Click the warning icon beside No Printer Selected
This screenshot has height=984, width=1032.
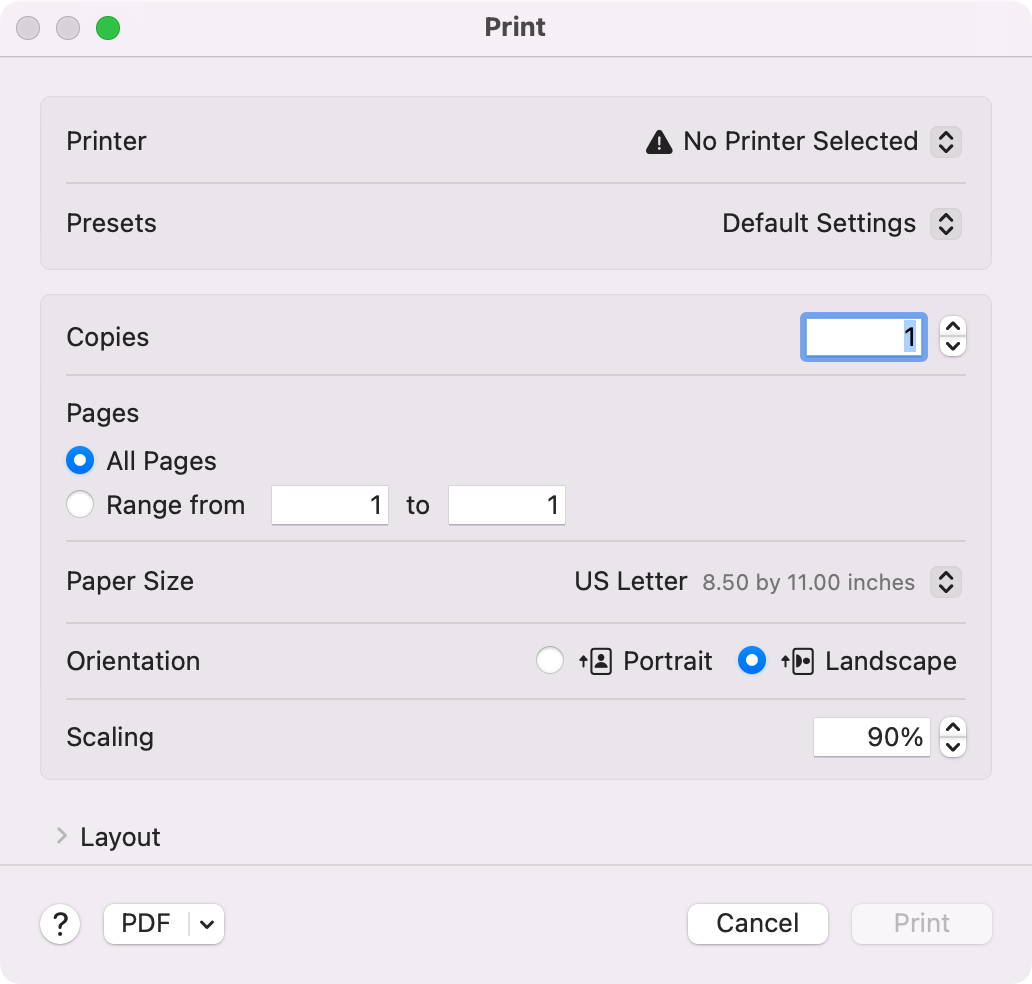pos(659,142)
